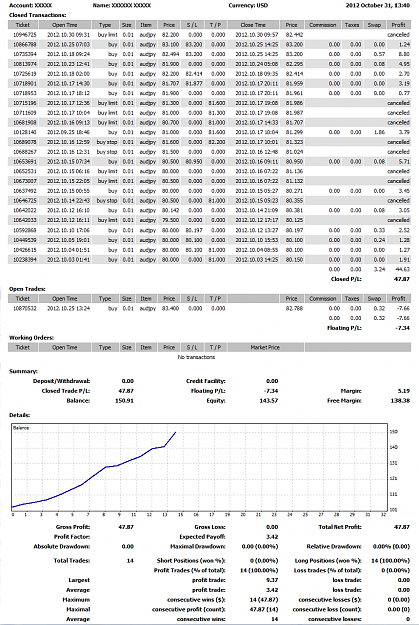The height and width of the screenshot is (625, 419).
Task: Click the 'Total Trades:' label
Action: [72, 561]
